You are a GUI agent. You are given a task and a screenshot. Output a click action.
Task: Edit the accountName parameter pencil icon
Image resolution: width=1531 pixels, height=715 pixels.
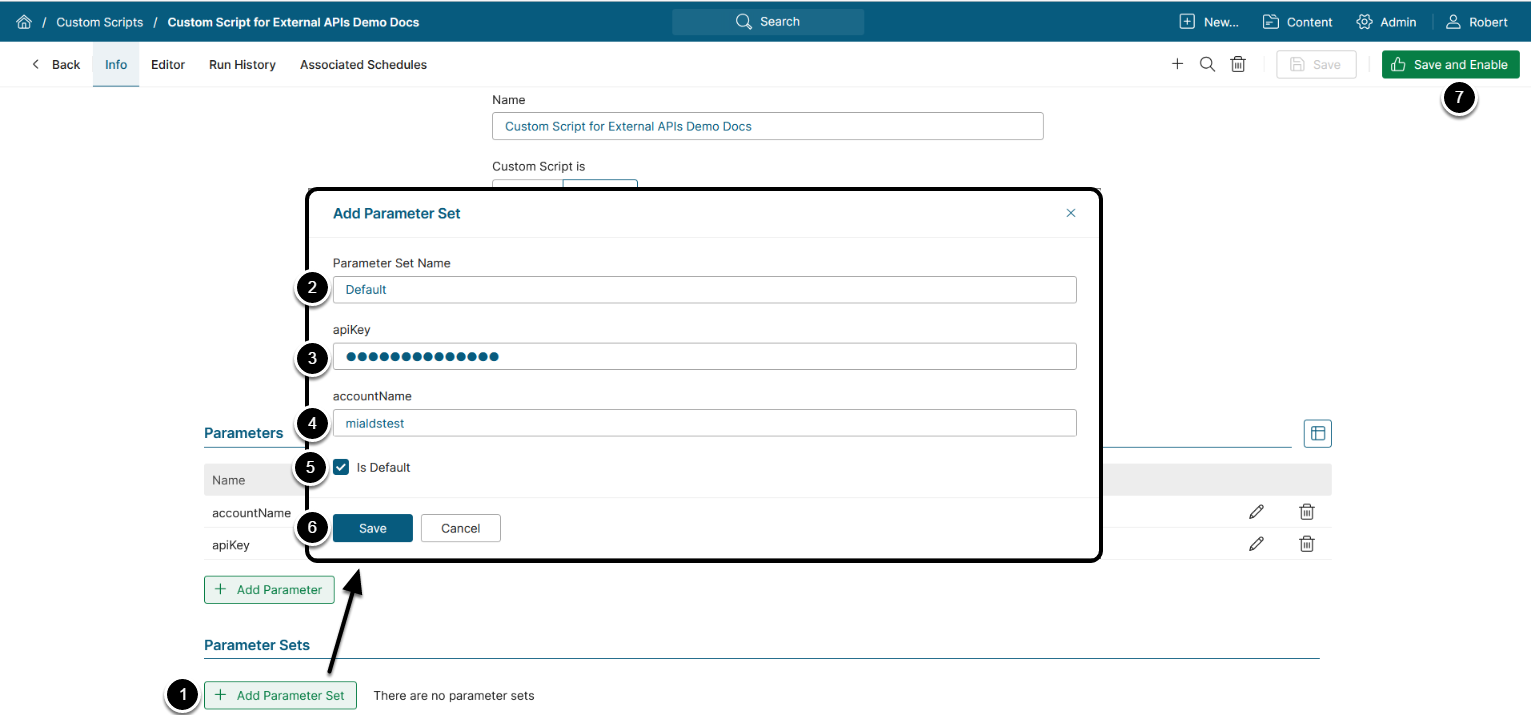click(1256, 512)
